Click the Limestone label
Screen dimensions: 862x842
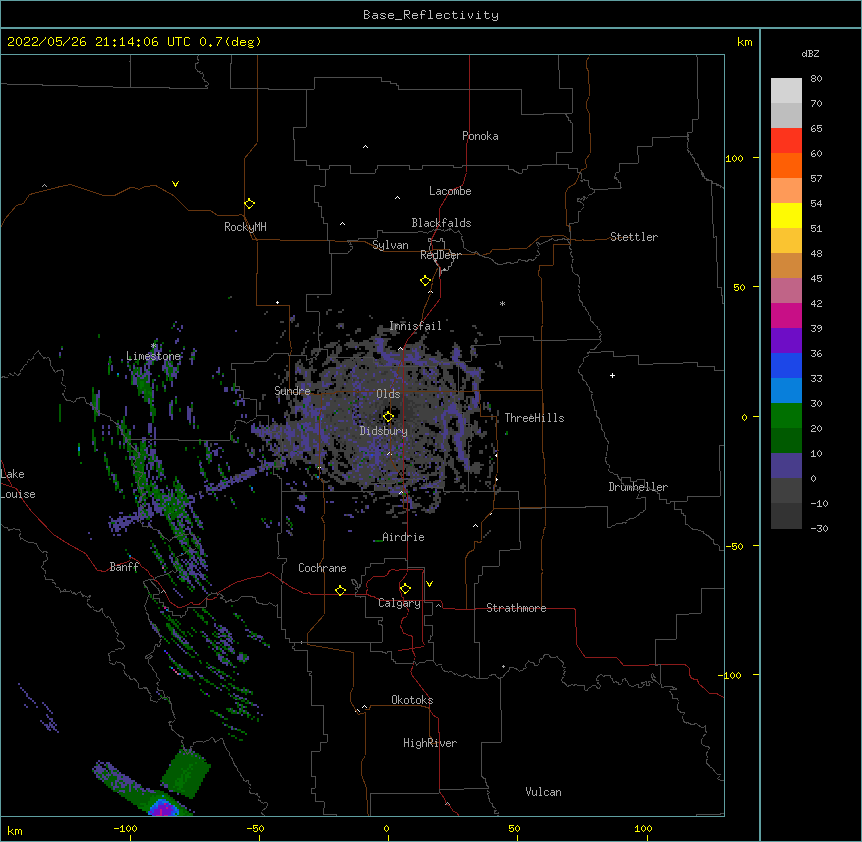coord(153,356)
